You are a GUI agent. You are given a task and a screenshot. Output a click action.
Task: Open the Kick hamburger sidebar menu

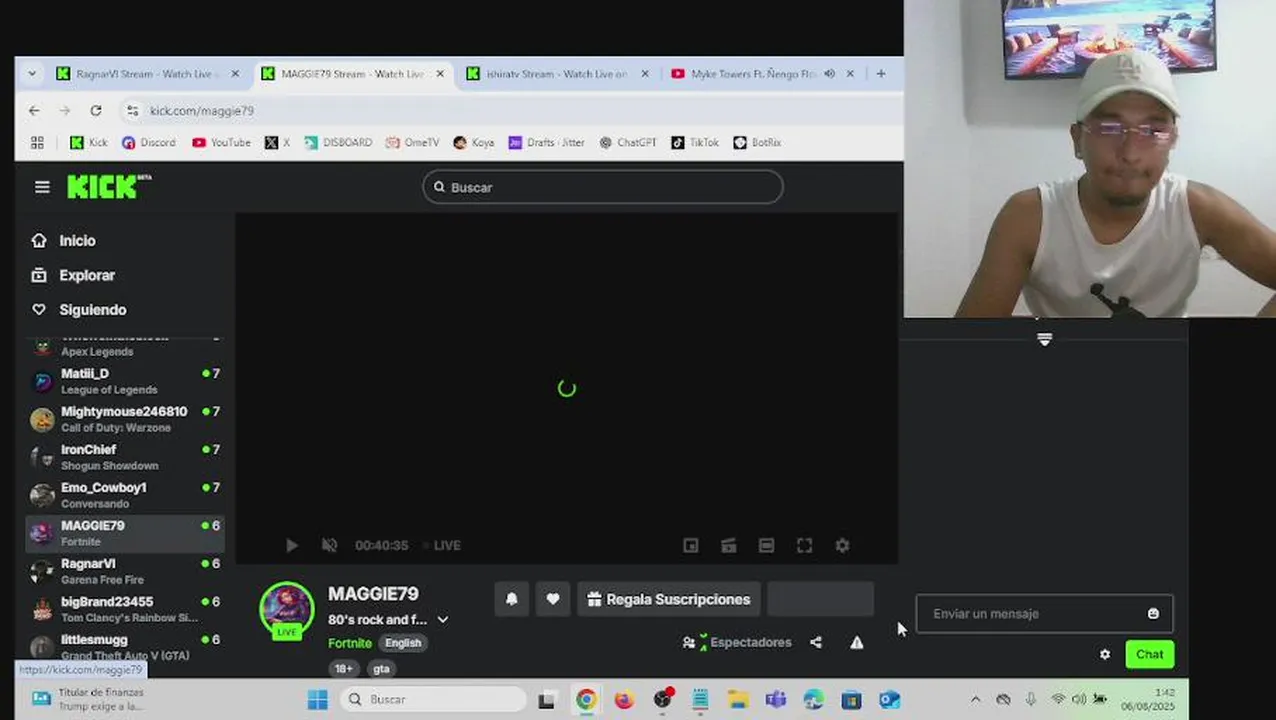(42, 187)
